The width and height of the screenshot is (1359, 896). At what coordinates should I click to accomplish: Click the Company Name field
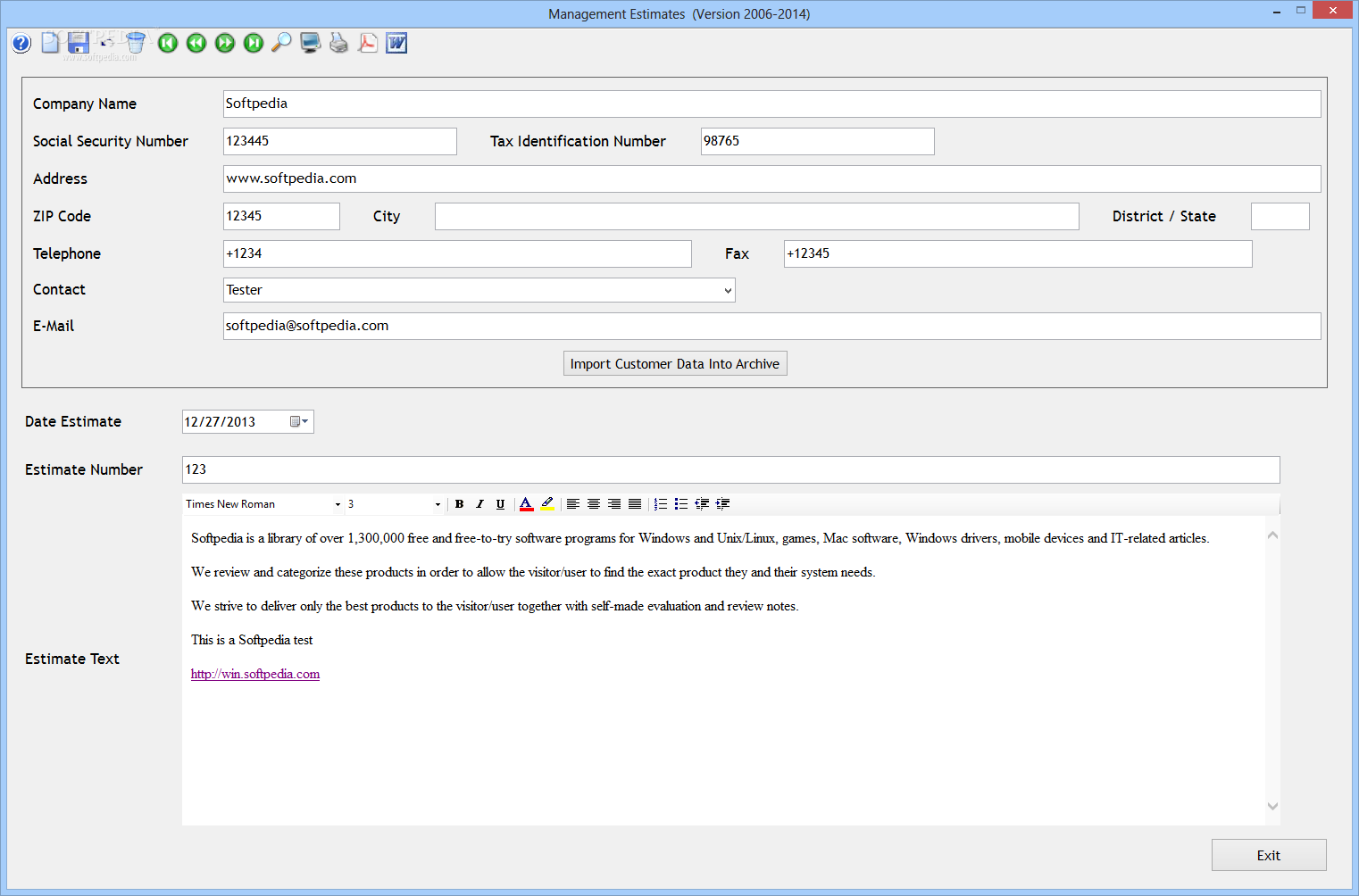(x=771, y=104)
